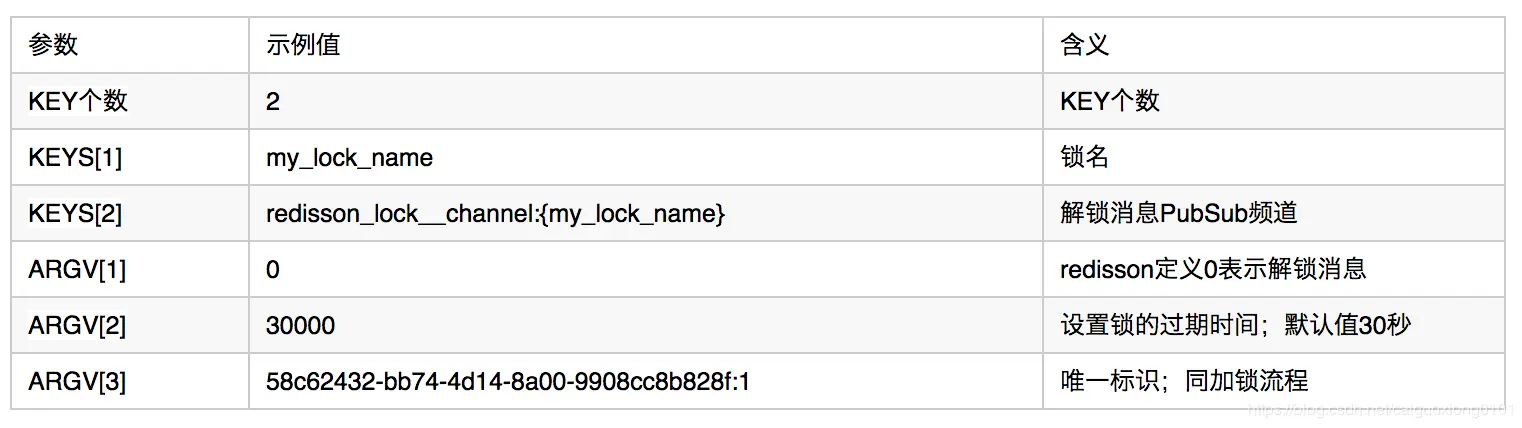Image resolution: width=1522 pixels, height=428 pixels.
Task: Click the redisson_lock__channel:{my_lock_name} value
Action: pyautogui.click(x=495, y=214)
